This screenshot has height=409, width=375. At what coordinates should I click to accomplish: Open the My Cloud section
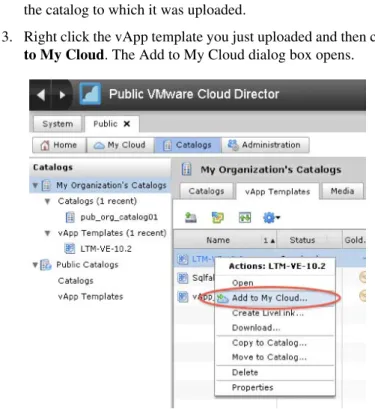click(x=120, y=145)
